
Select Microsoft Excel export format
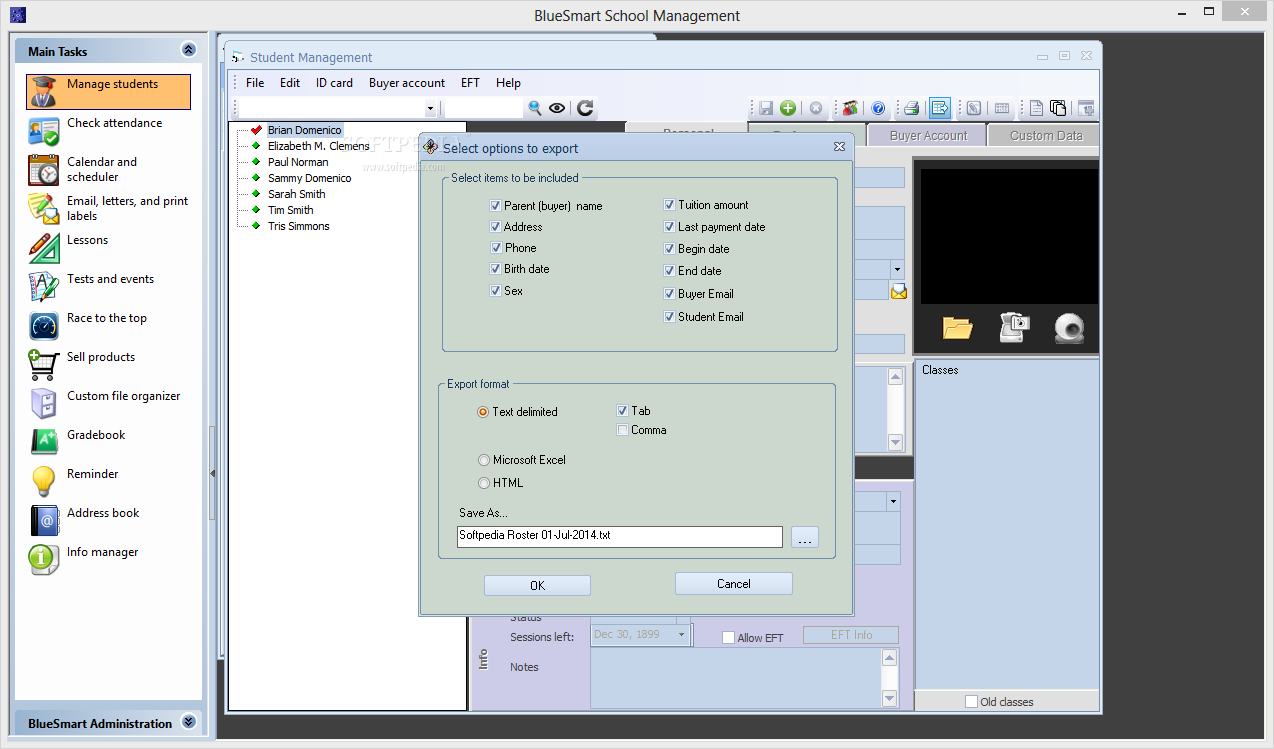click(x=484, y=460)
